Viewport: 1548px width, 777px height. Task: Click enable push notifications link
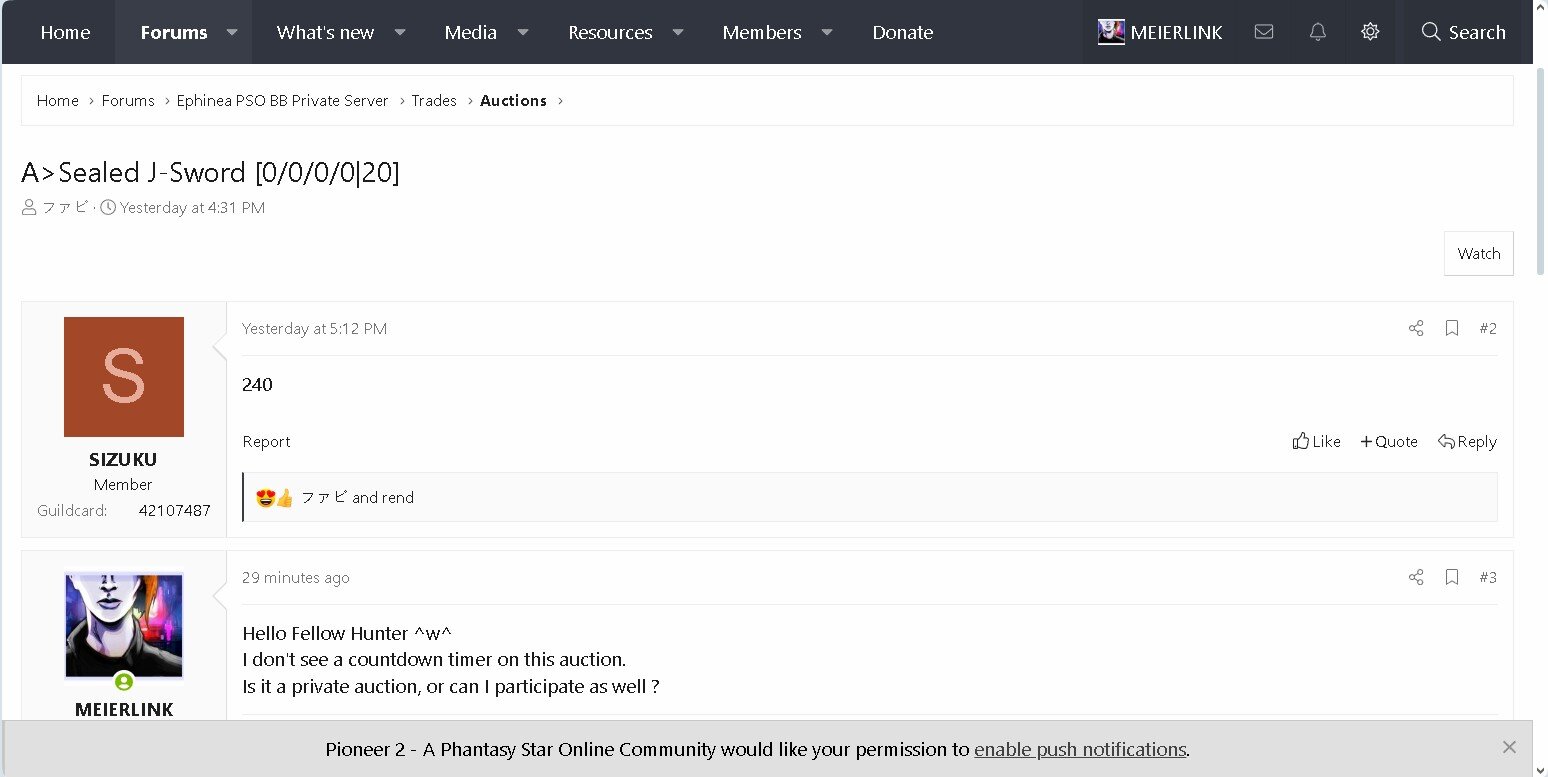pyautogui.click(x=1080, y=749)
